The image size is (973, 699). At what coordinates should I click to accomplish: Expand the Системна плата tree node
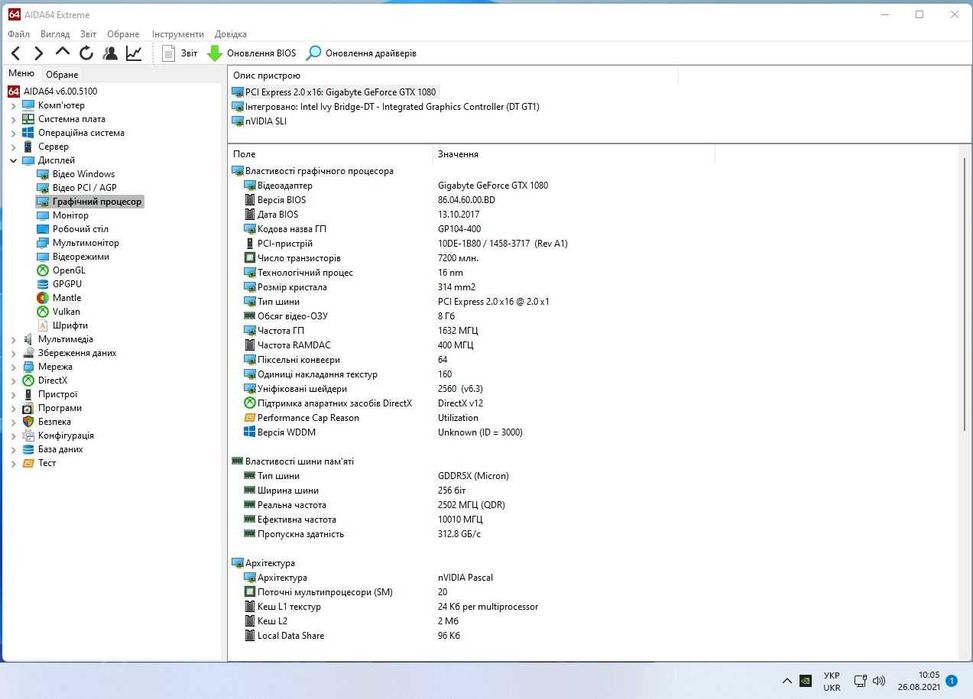13,119
